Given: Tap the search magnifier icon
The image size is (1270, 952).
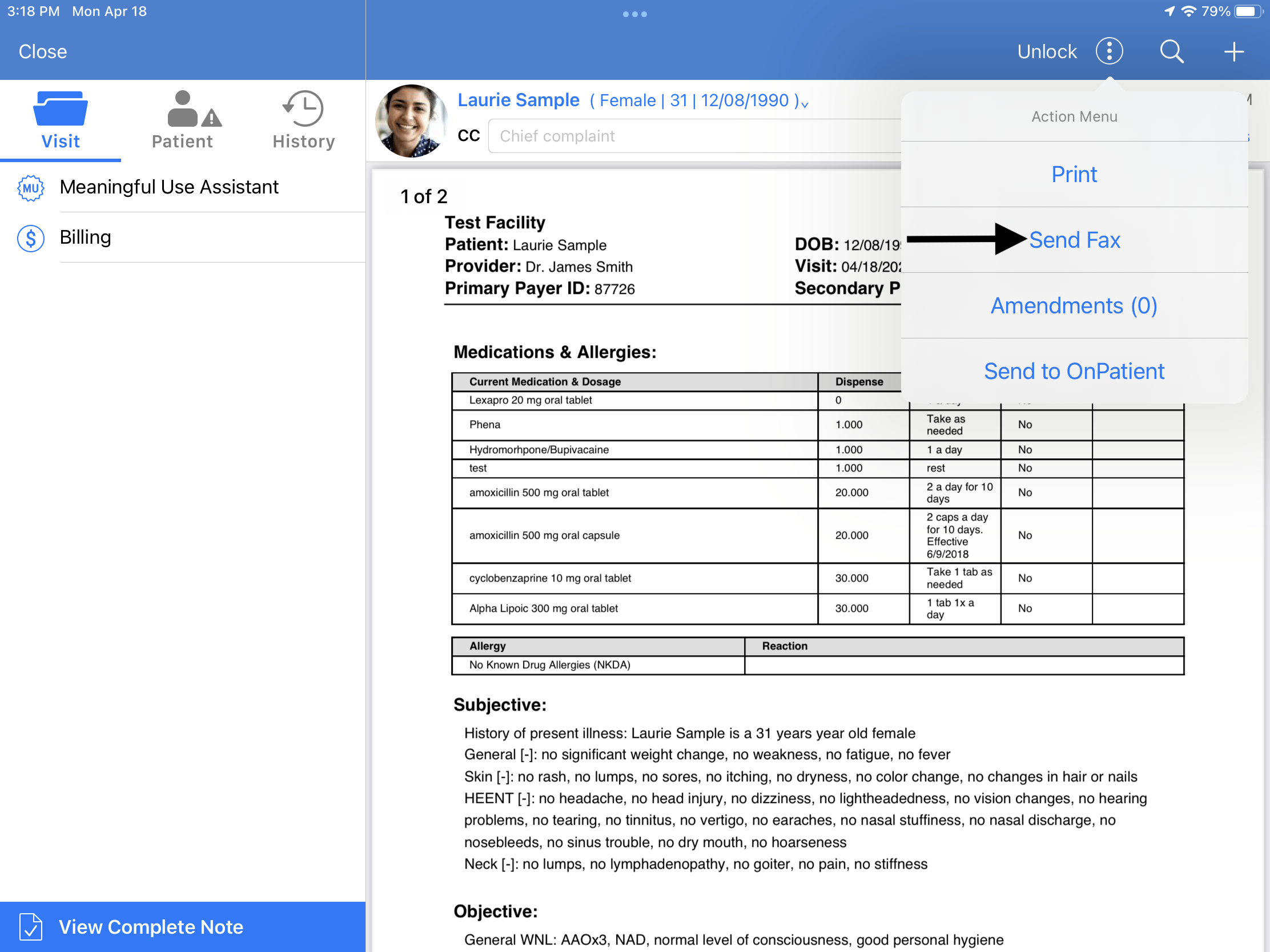Looking at the screenshot, I should [x=1171, y=51].
